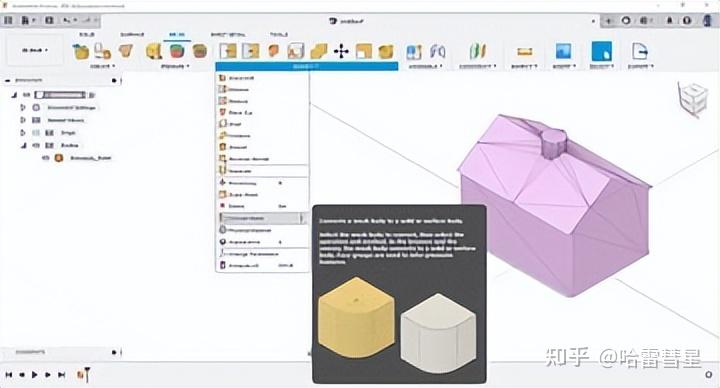Collapse the root component node in the browser
This screenshot has width=720, height=388.
(x=14, y=95)
